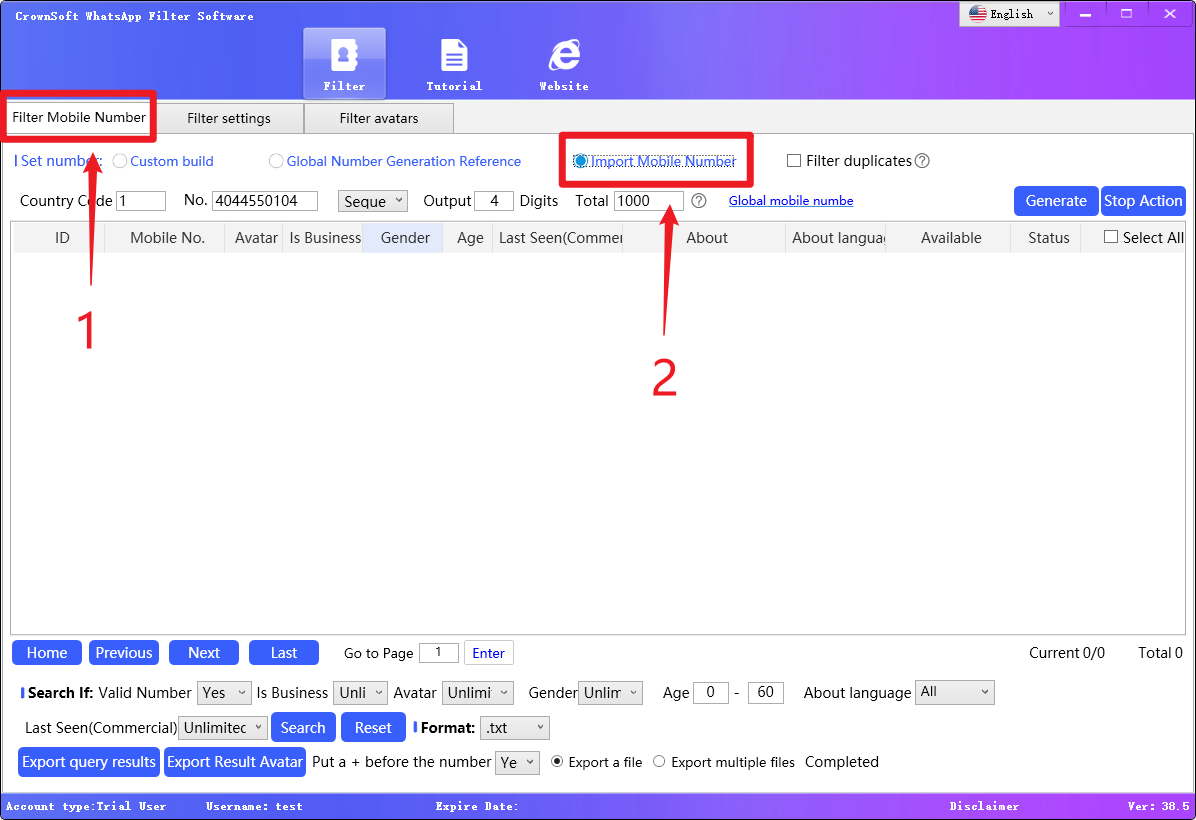Open the Website browser icon
The image size is (1196, 820).
point(564,64)
